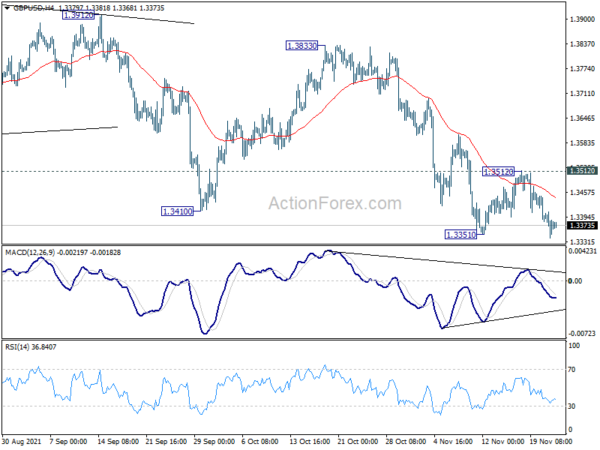Viewport: 600px width, 450px height.
Task: Click the 1.38370 price axis value
Action: pos(582,44)
